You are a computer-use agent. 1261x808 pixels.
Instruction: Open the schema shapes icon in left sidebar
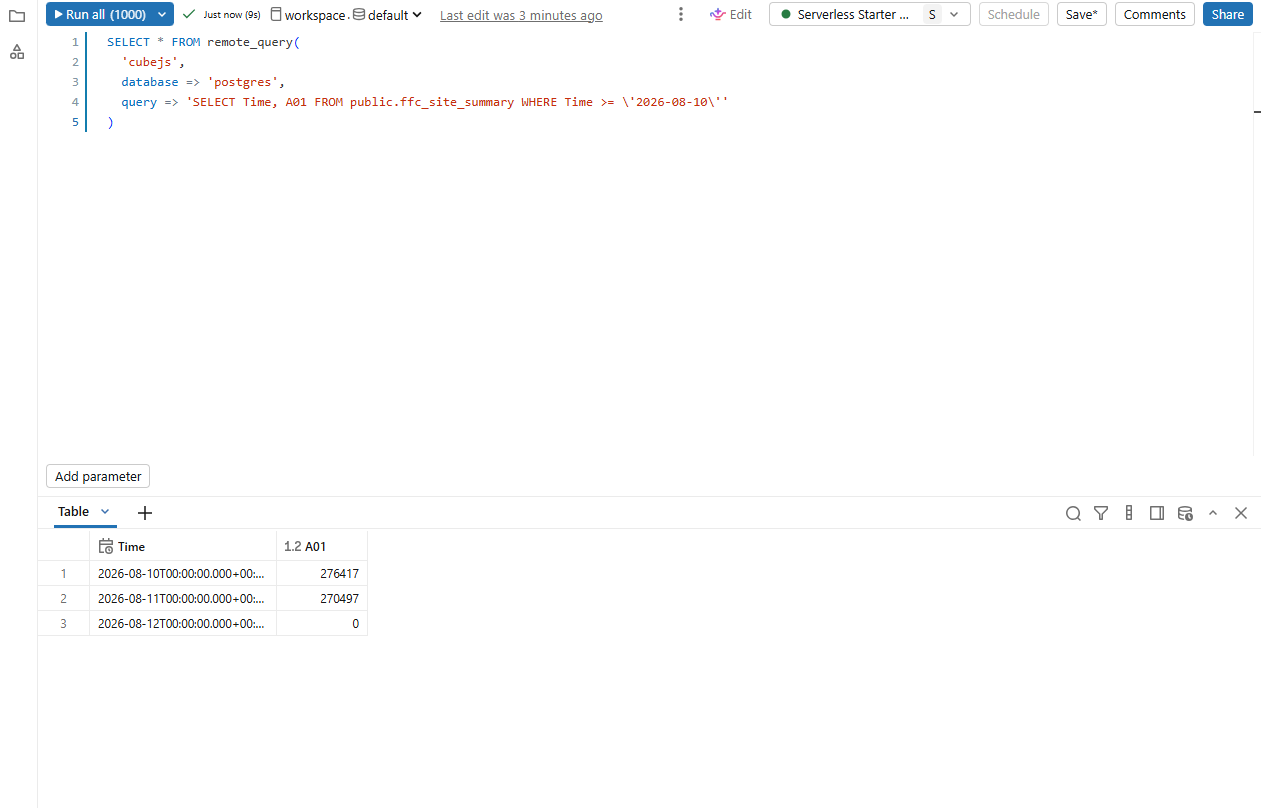(x=16, y=52)
